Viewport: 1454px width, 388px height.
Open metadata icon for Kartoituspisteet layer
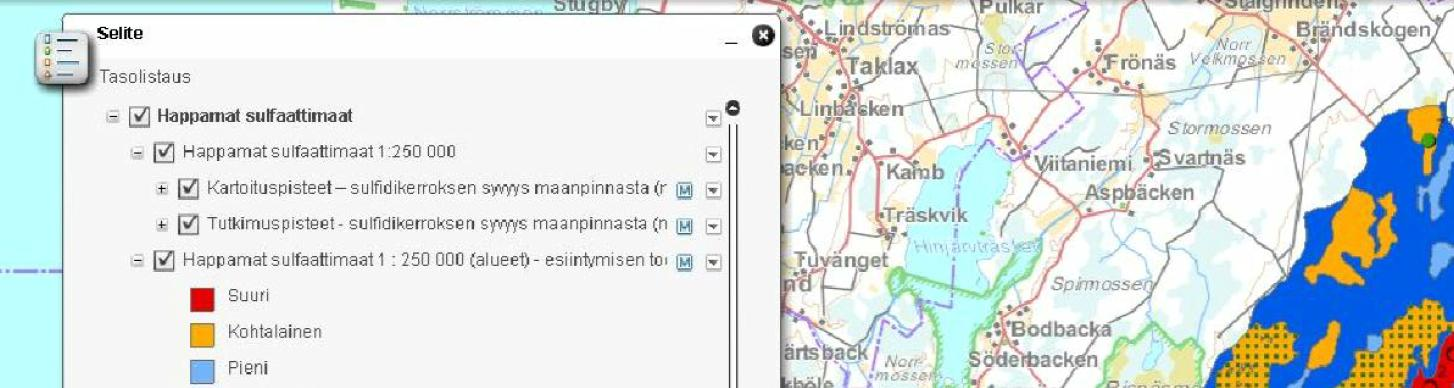pos(685,191)
